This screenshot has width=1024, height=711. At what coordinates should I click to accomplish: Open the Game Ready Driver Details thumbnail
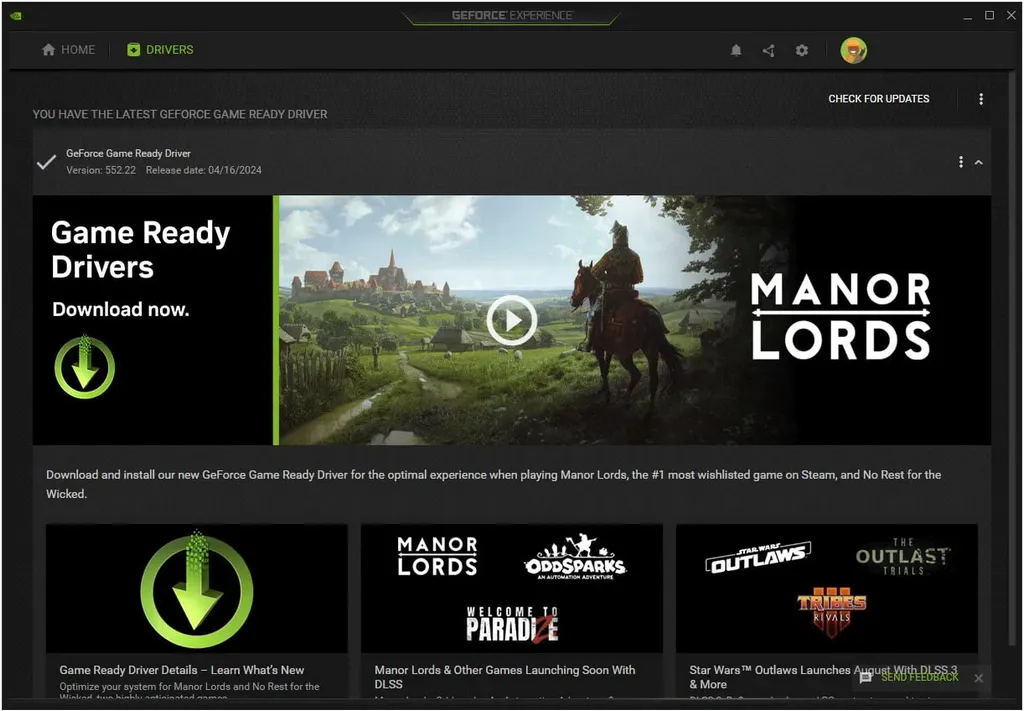[197, 588]
